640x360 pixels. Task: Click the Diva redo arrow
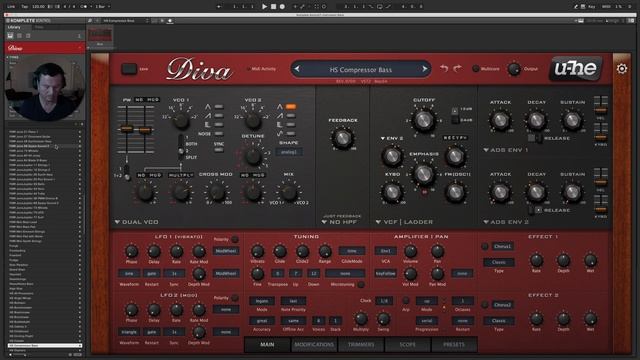click(x=458, y=68)
